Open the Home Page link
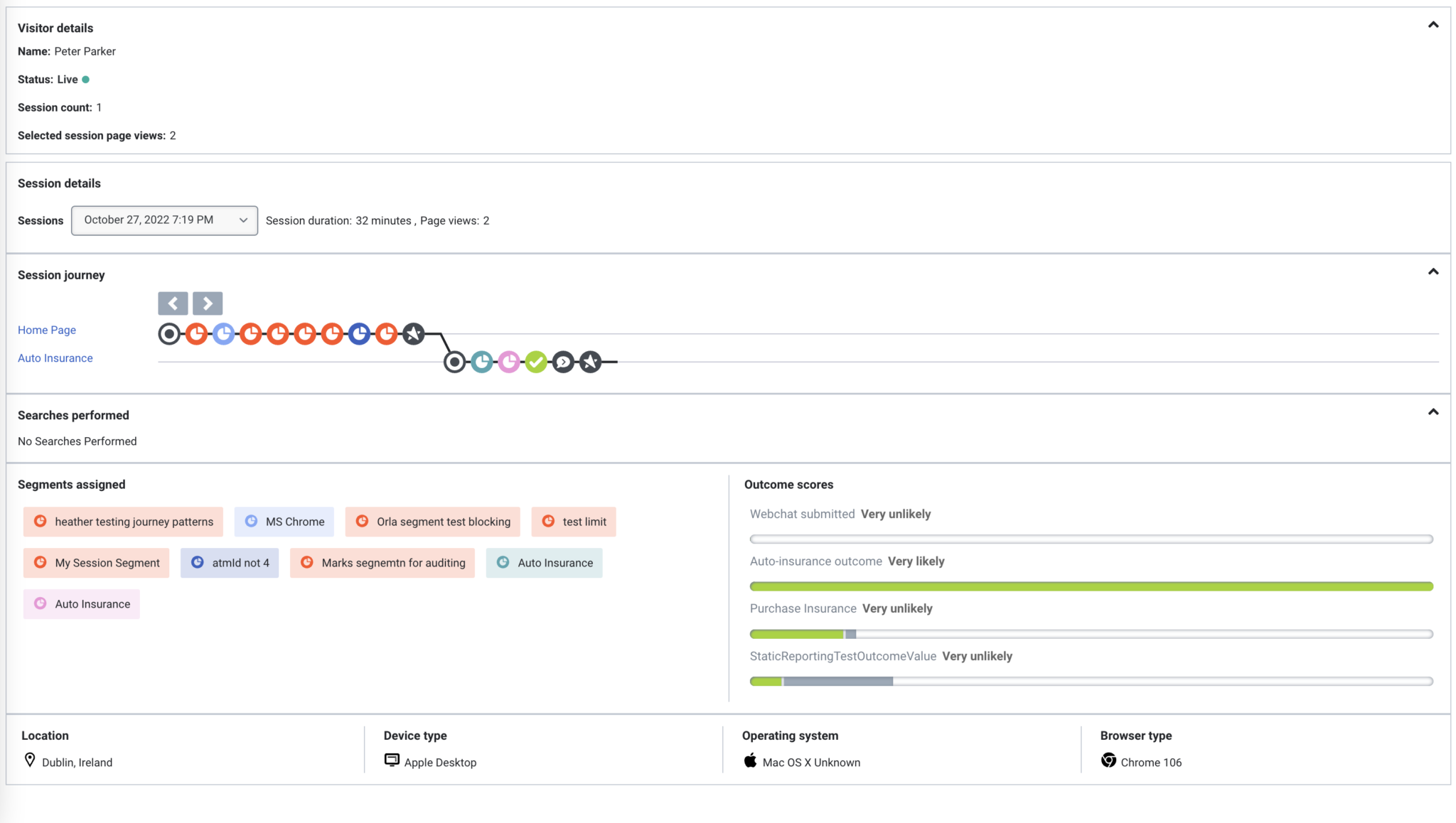 pyautogui.click(x=47, y=330)
